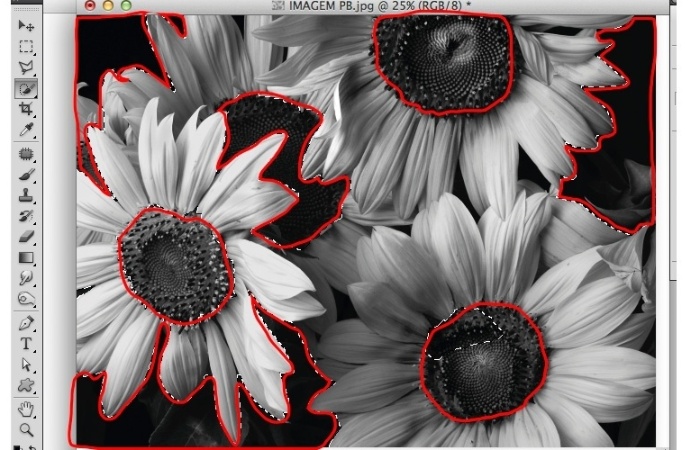Screen dimensions: 700x450
Task: Click the green zoom window button
Action: click(126, 5)
